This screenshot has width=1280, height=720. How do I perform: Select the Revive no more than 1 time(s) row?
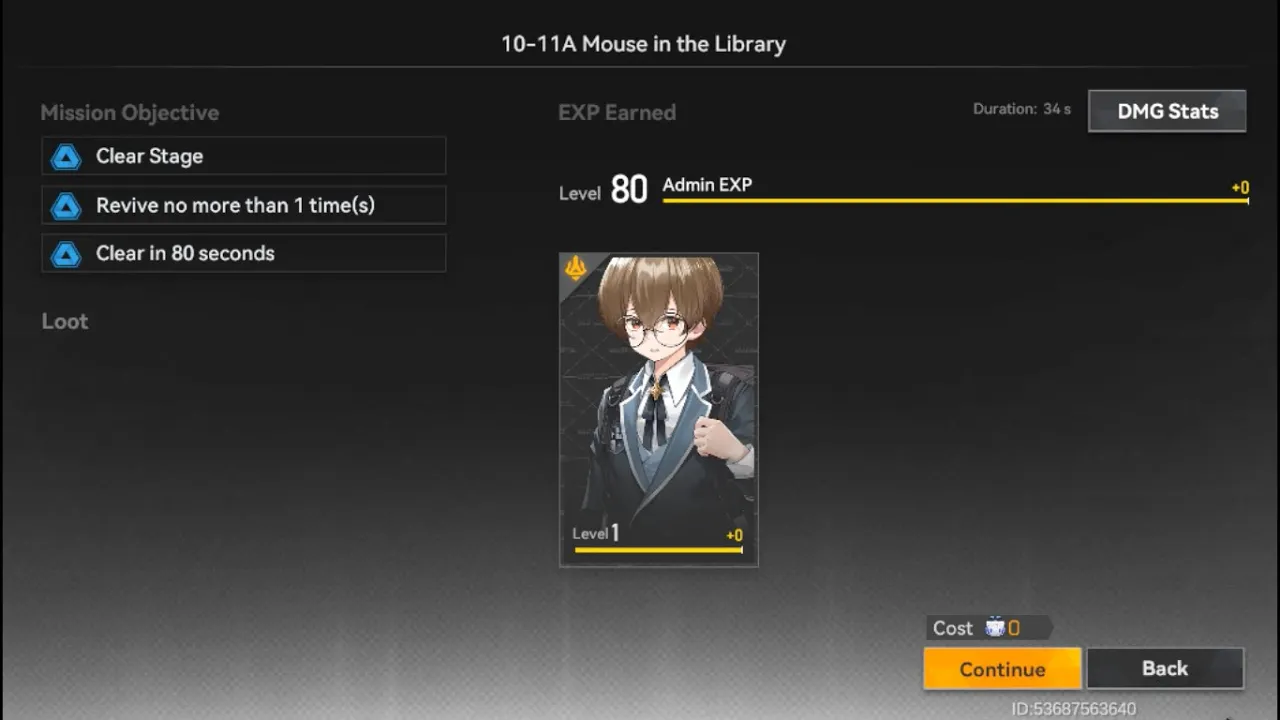pyautogui.click(x=244, y=205)
